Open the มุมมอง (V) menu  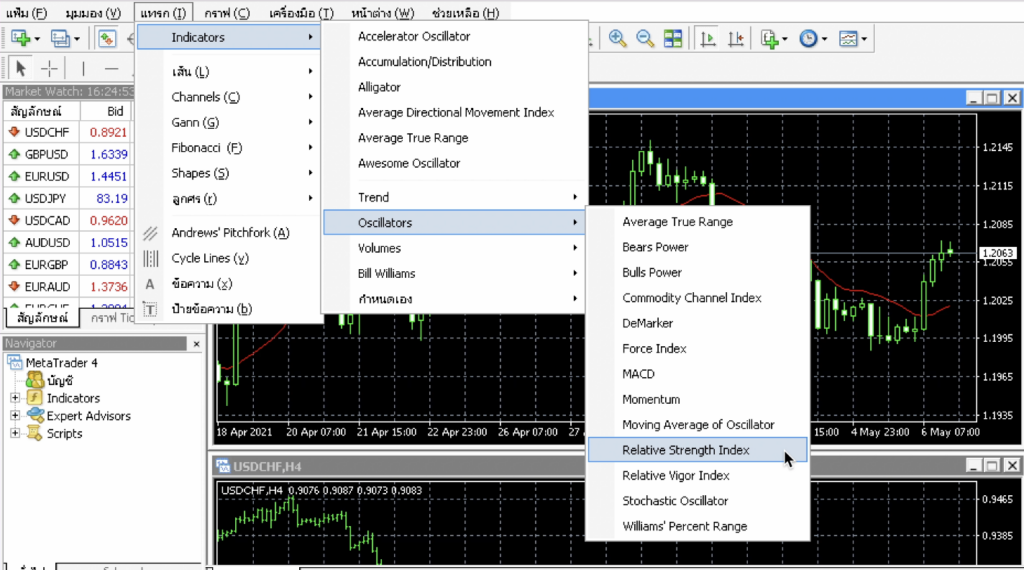[x=93, y=12]
